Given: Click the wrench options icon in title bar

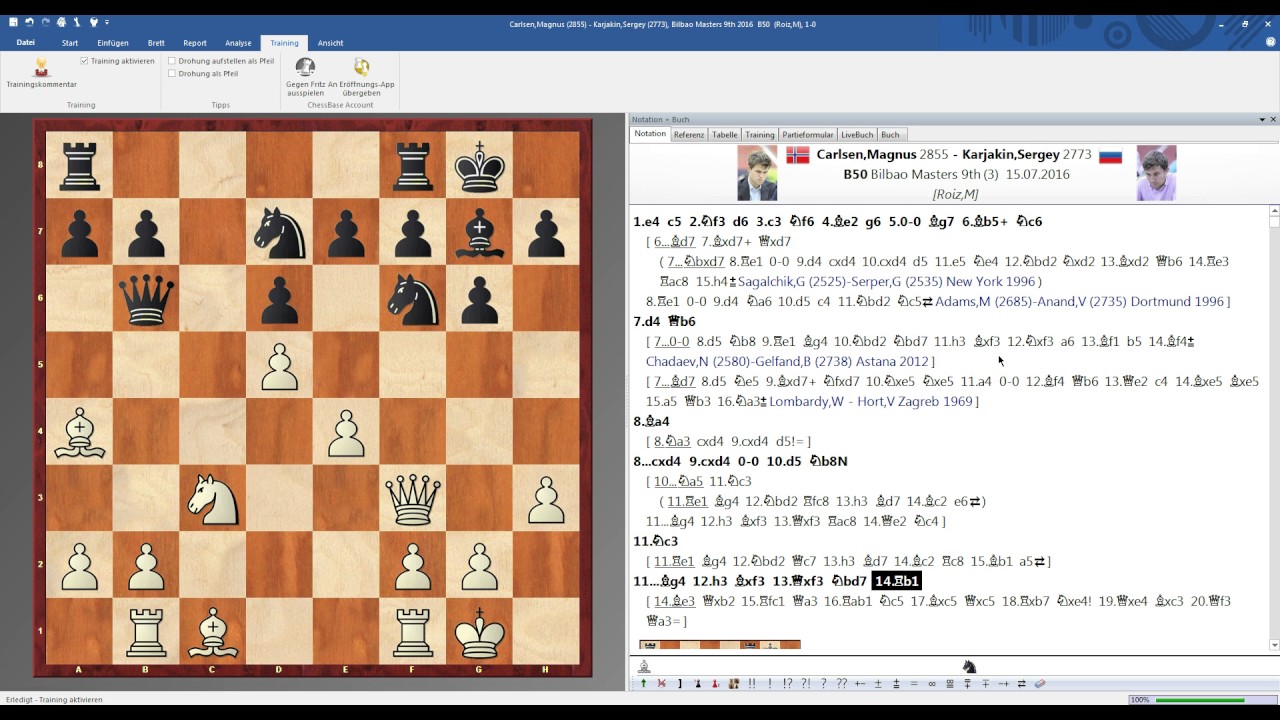Looking at the screenshot, I should tap(76, 22).
